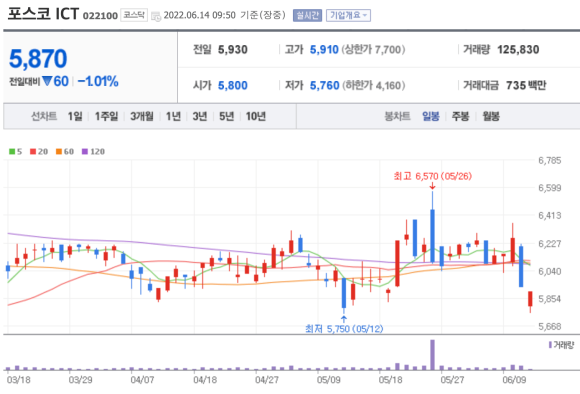Select the 5년 line chart range
Image resolution: width=580 pixels, height=394 pixels.
(226, 117)
